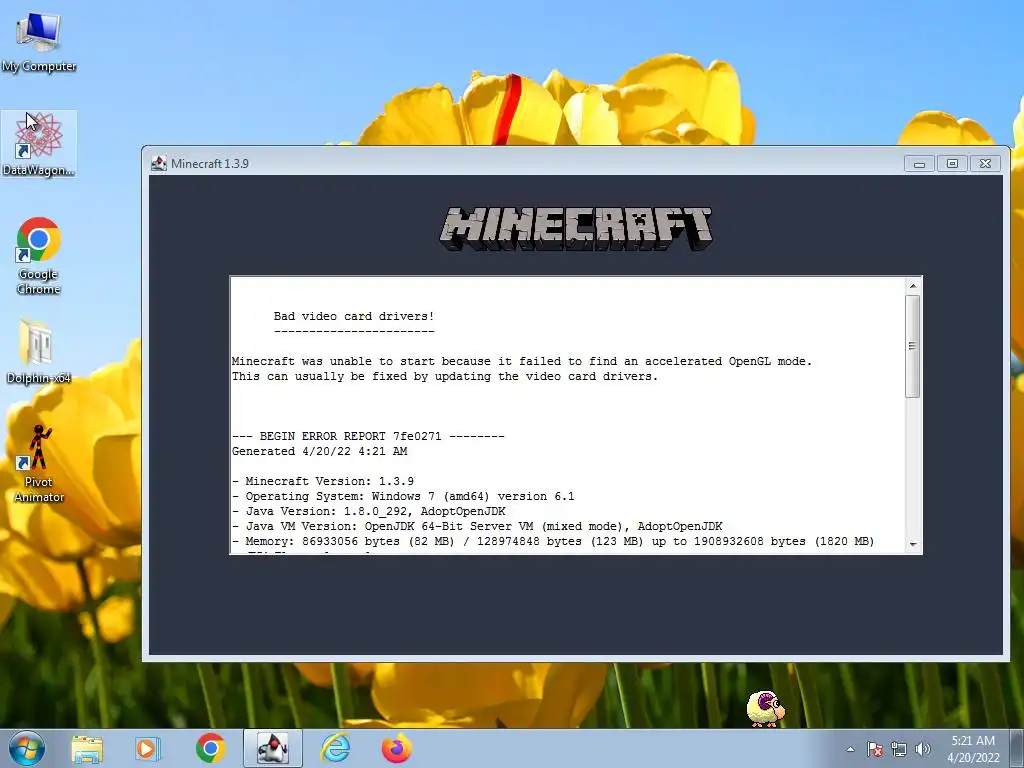Open the Windows Start orb
1024x768 pixels.
27,748
